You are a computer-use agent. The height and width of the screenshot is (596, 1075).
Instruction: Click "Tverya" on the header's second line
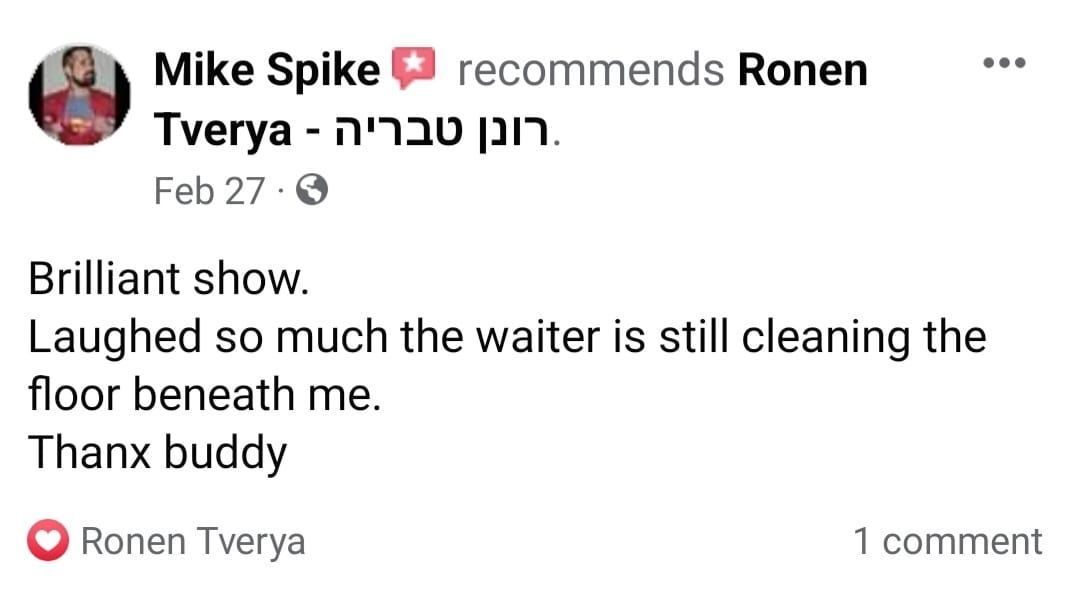click(222, 131)
